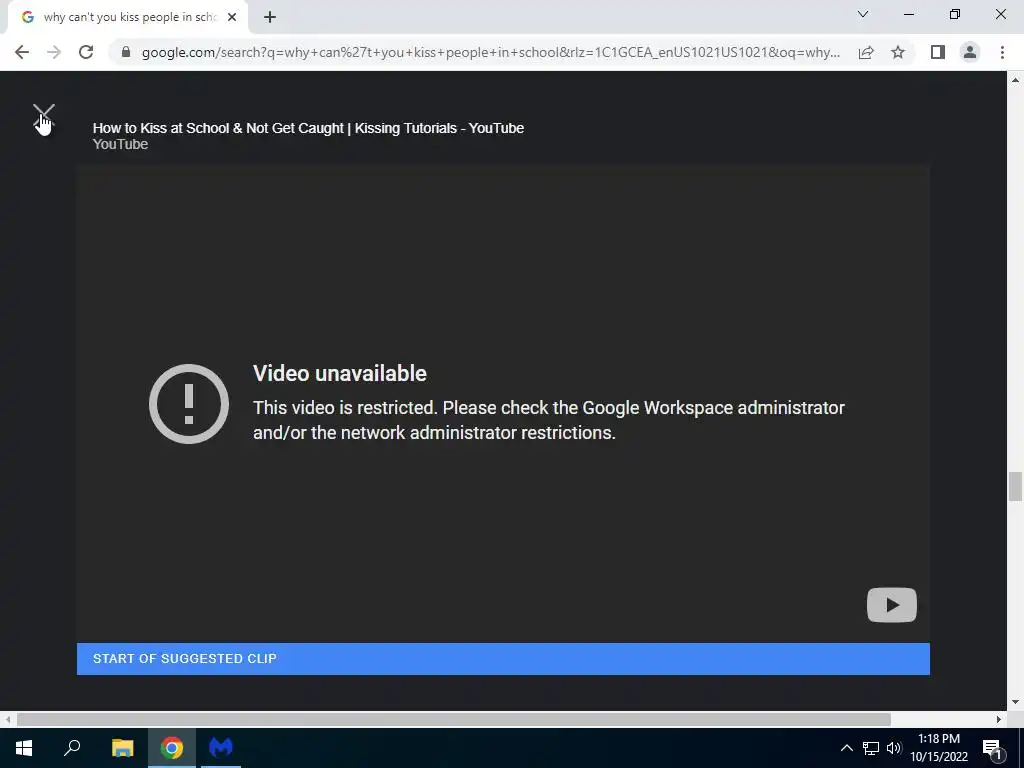Click the horizontal scrollbar thumb

454,719
